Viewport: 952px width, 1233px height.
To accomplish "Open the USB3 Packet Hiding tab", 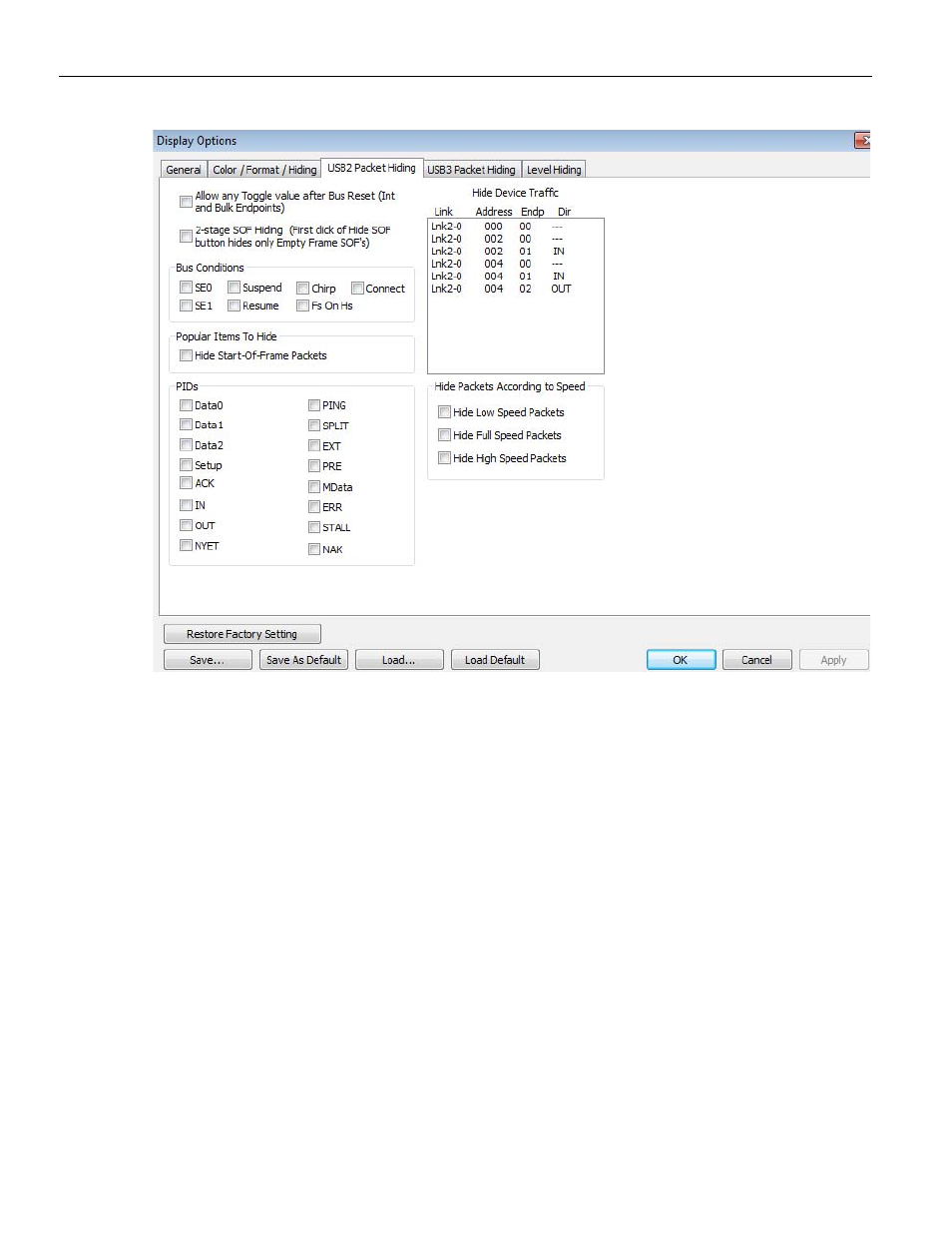I will tap(471, 170).
